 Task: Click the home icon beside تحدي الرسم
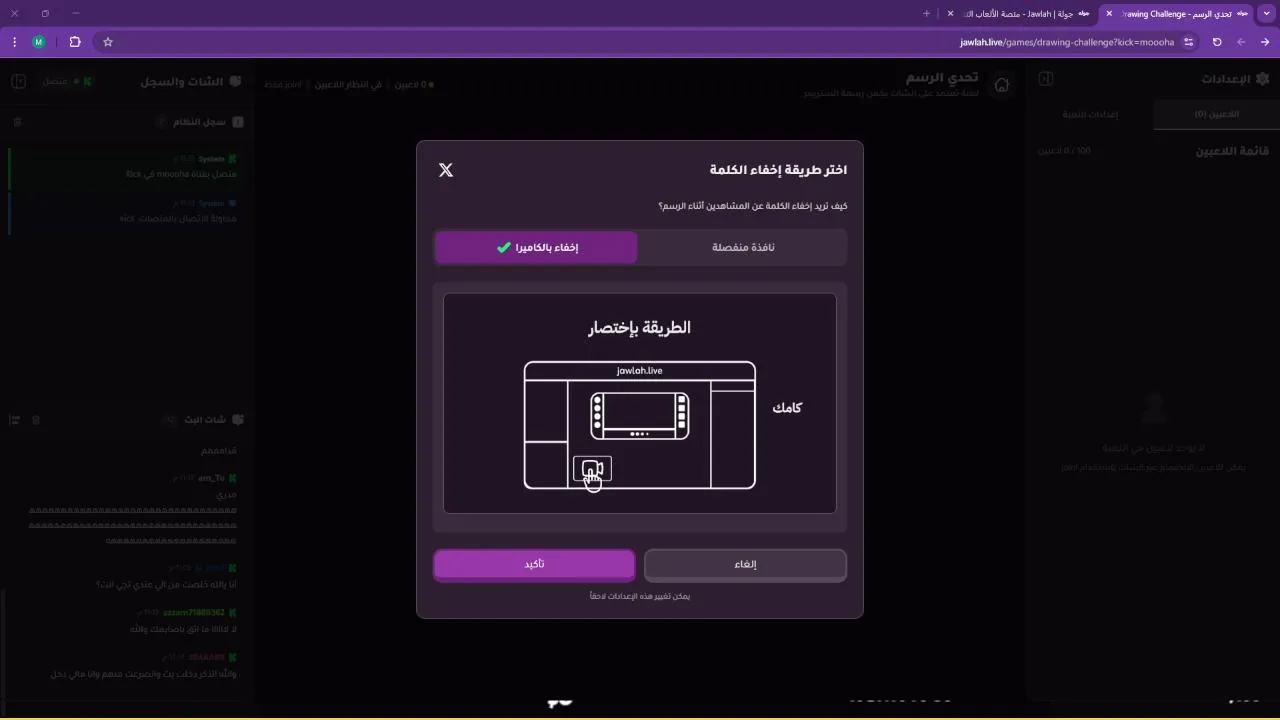pyautogui.click(x=1001, y=85)
